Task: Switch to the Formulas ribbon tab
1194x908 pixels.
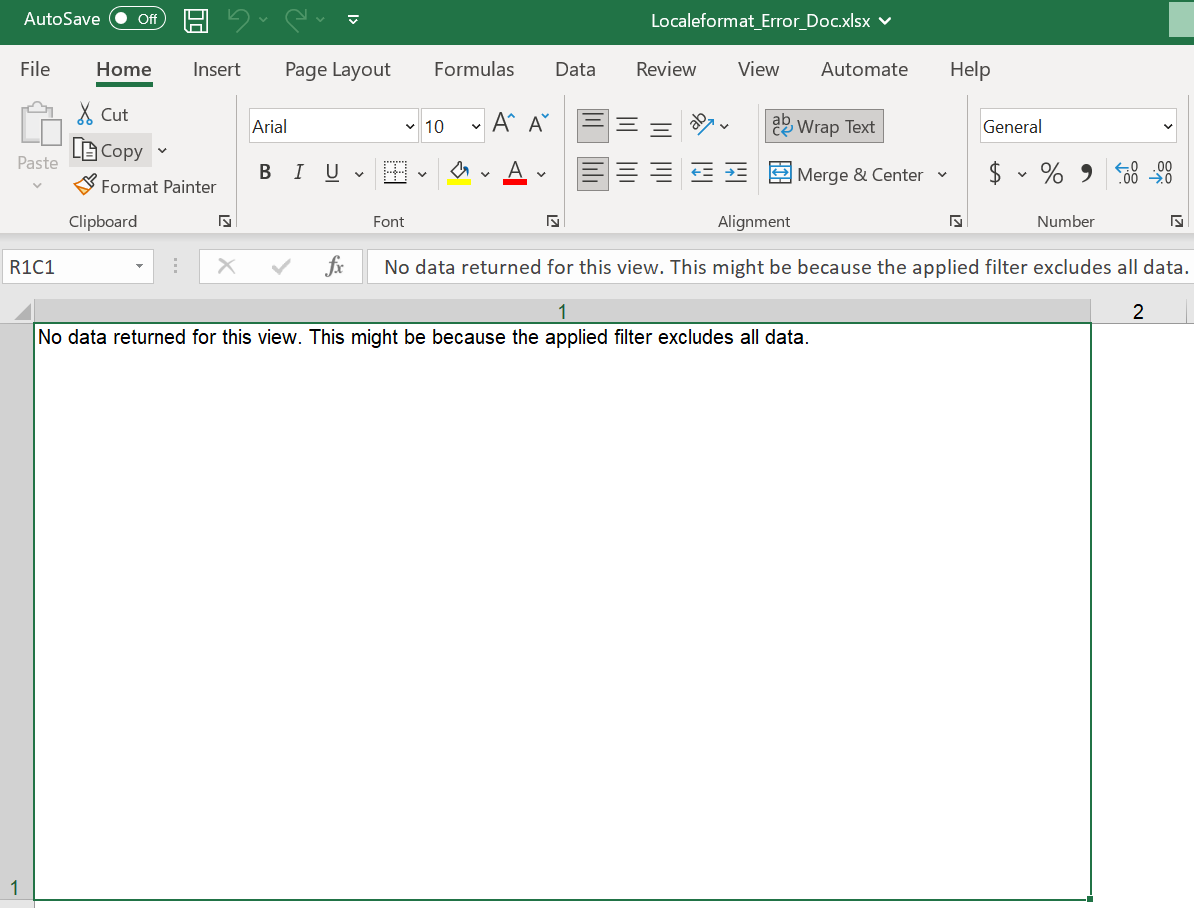Action: [473, 69]
